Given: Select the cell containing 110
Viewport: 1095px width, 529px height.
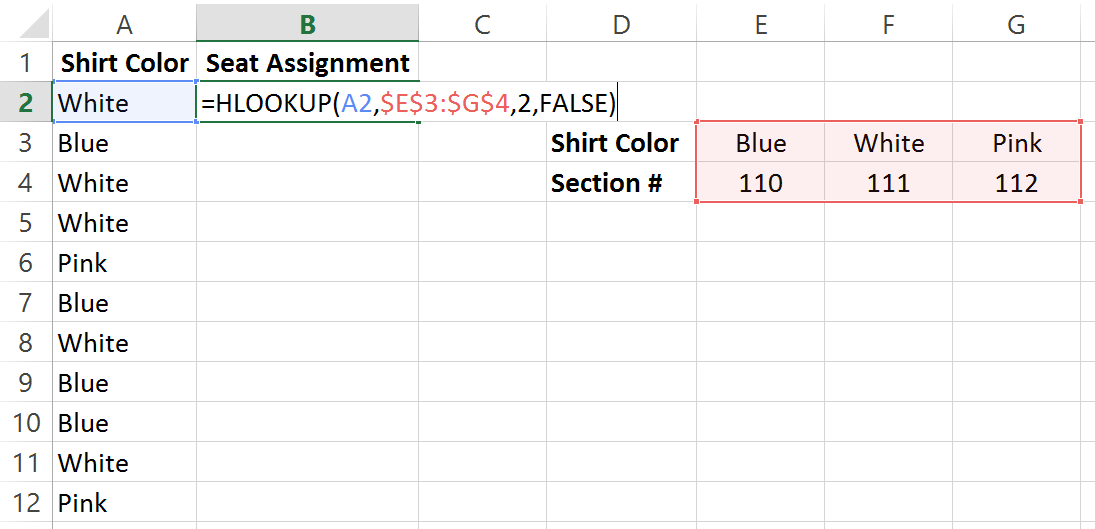Looking at the screenshot, I should click(x=760, y=183).
